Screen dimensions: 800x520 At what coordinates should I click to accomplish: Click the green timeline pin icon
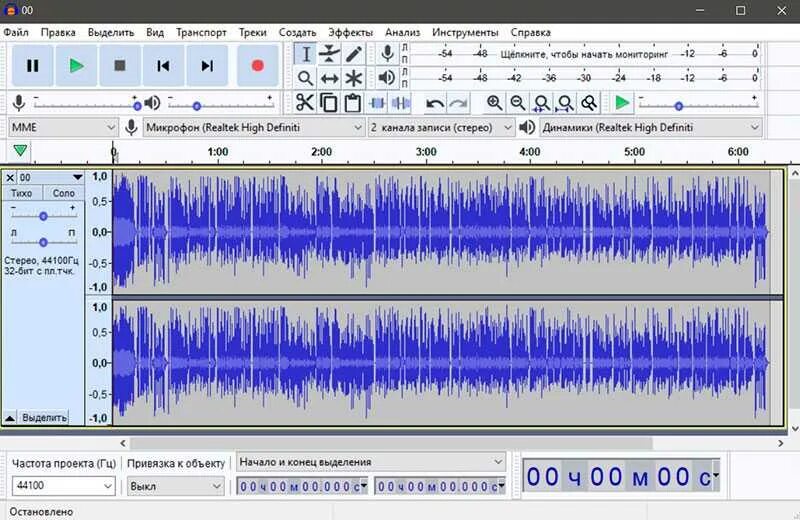(20, 151)
